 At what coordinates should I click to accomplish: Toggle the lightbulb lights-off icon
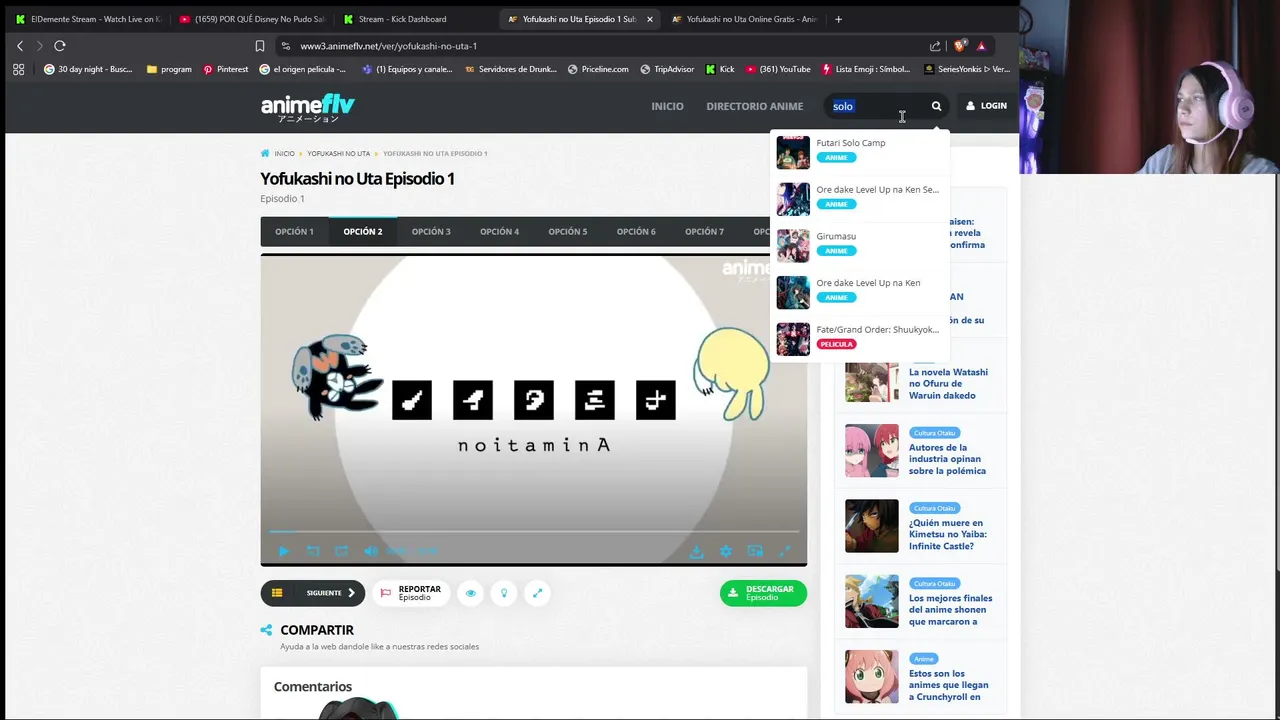point(504,593)
